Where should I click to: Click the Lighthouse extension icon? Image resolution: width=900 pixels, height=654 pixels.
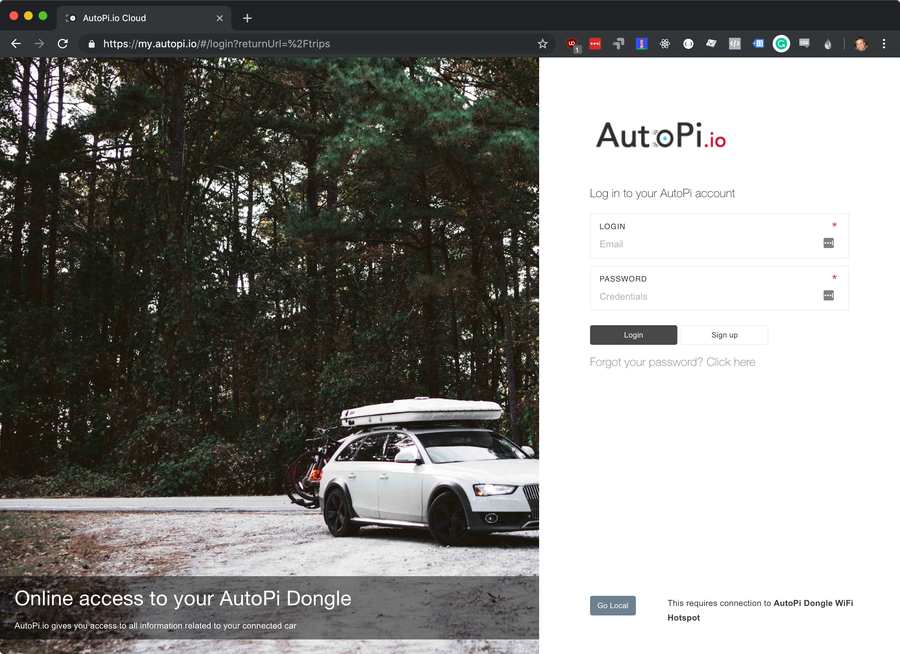tap(642, 44)
